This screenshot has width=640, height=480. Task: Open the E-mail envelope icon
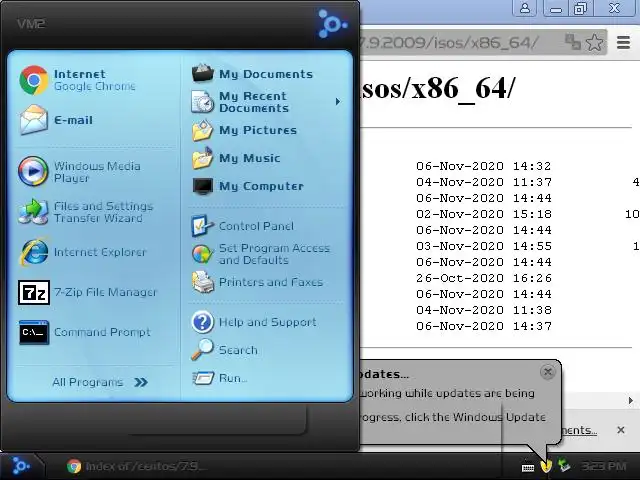33,120
